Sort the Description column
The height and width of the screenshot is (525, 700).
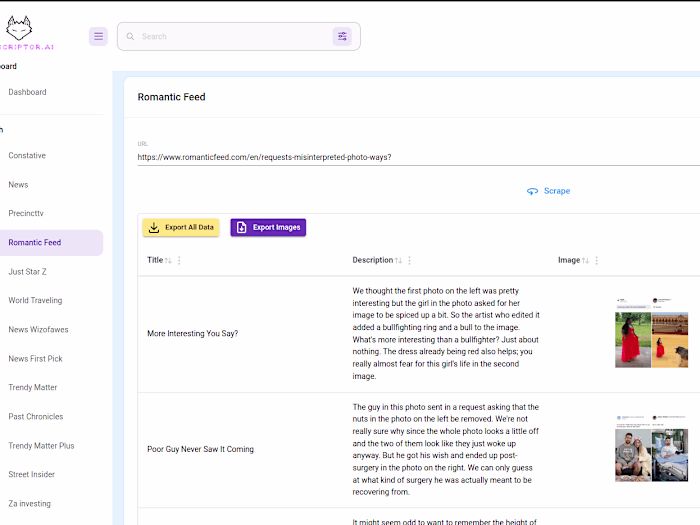click(398, 260)
